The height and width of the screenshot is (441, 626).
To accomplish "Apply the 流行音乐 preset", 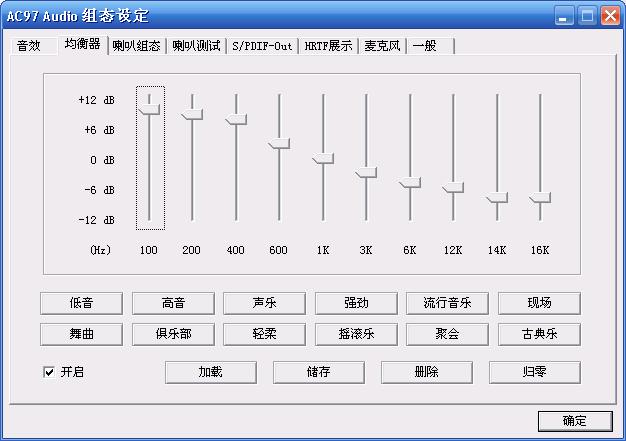I will tap(447, 303).
